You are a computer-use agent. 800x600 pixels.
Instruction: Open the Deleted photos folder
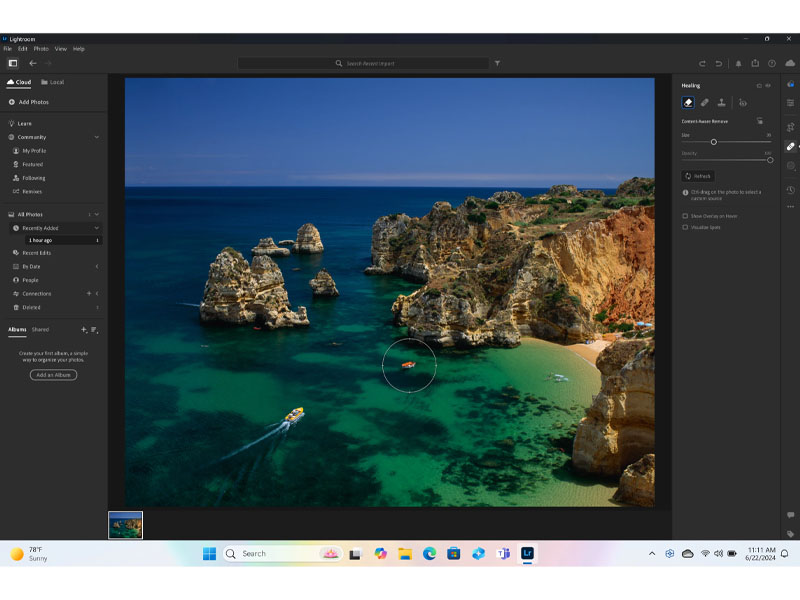[x=27, y=307]
